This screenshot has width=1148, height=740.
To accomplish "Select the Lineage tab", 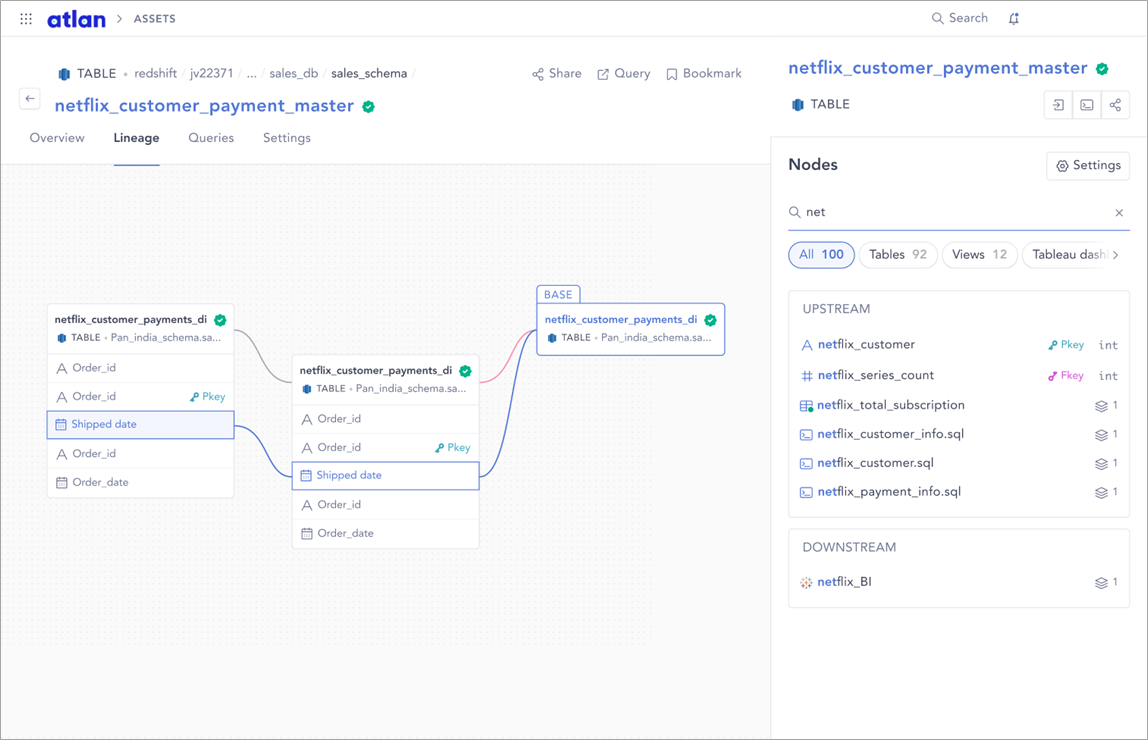I will coord(136,138).
